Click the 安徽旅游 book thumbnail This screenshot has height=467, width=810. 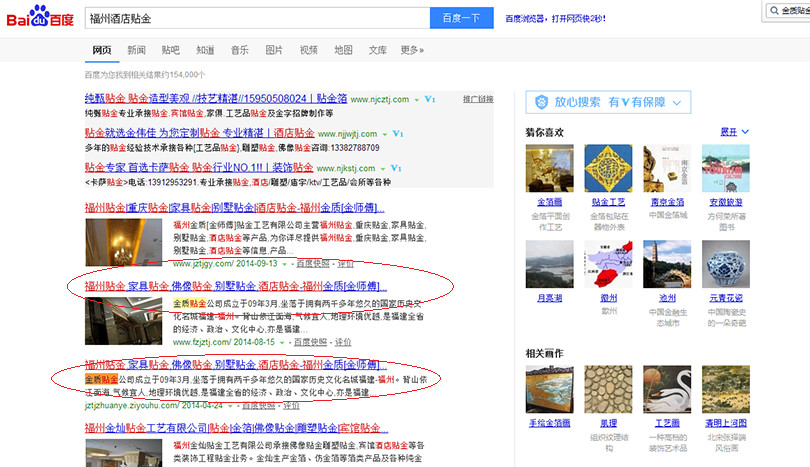[726, 168]
